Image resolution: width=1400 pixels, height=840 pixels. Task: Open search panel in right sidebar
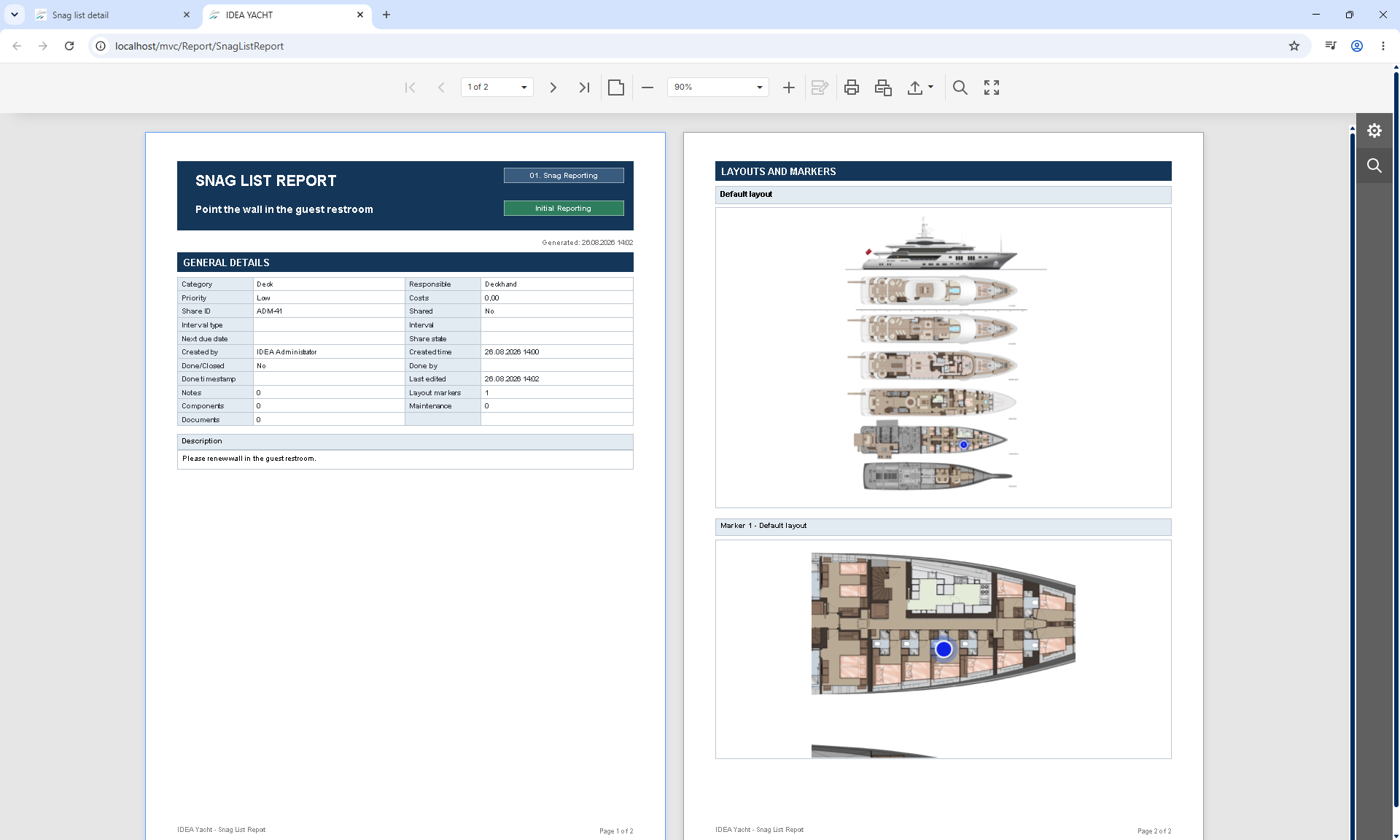(1374, 166)
